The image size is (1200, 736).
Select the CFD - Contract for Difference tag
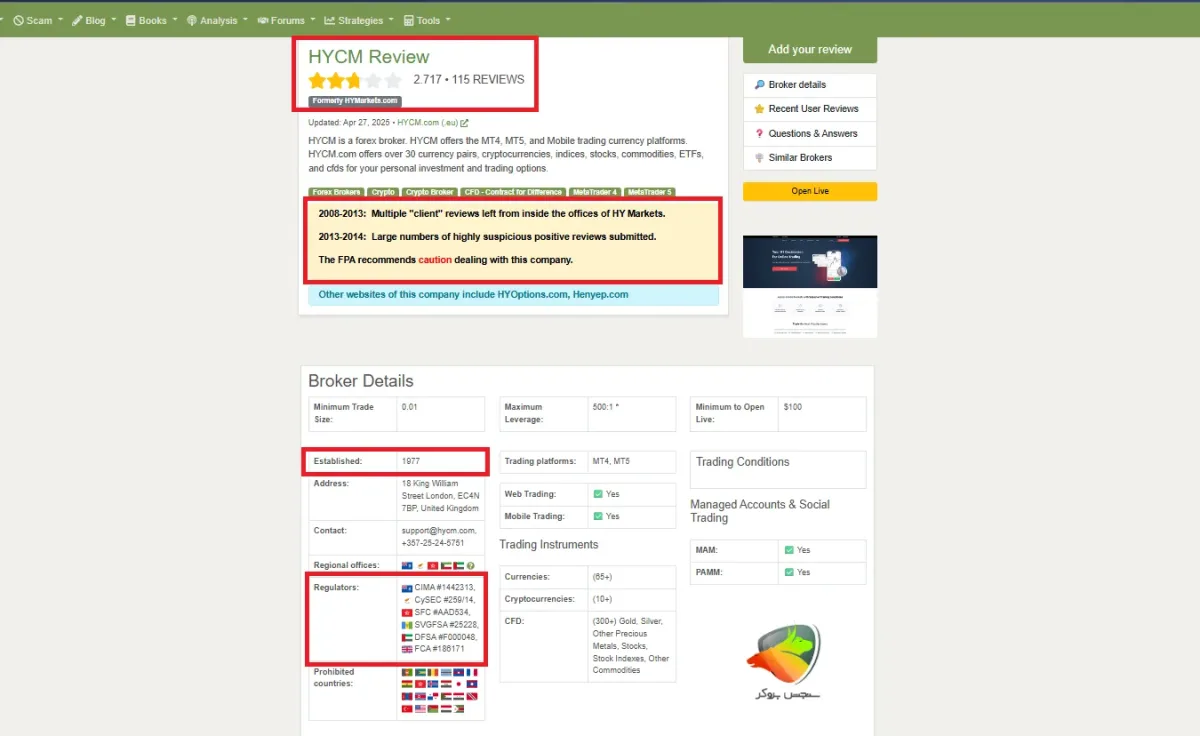click(514, 192)
